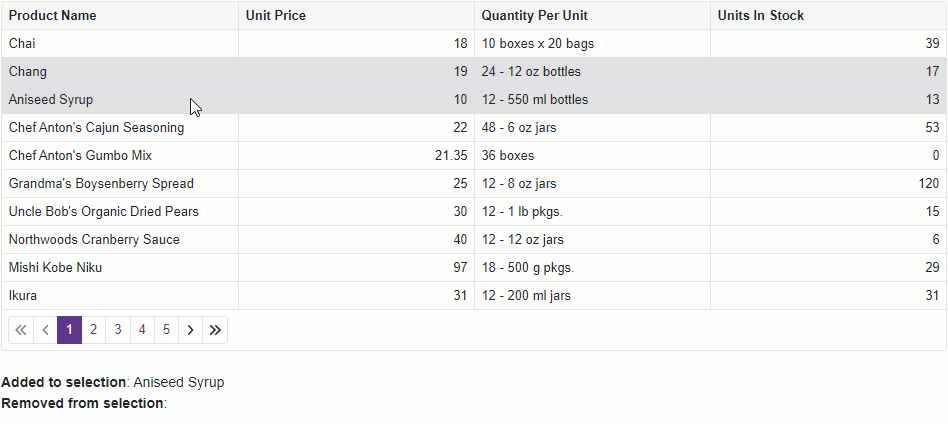
Task: Click the Product Name column header
Action: click(120, 16)
